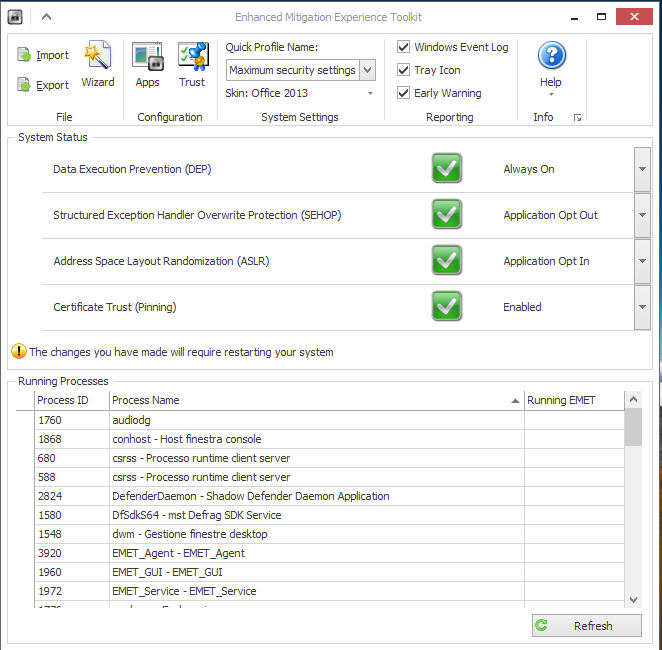
Task: Click the DEP green checkmark status icon
Action: 447,169
